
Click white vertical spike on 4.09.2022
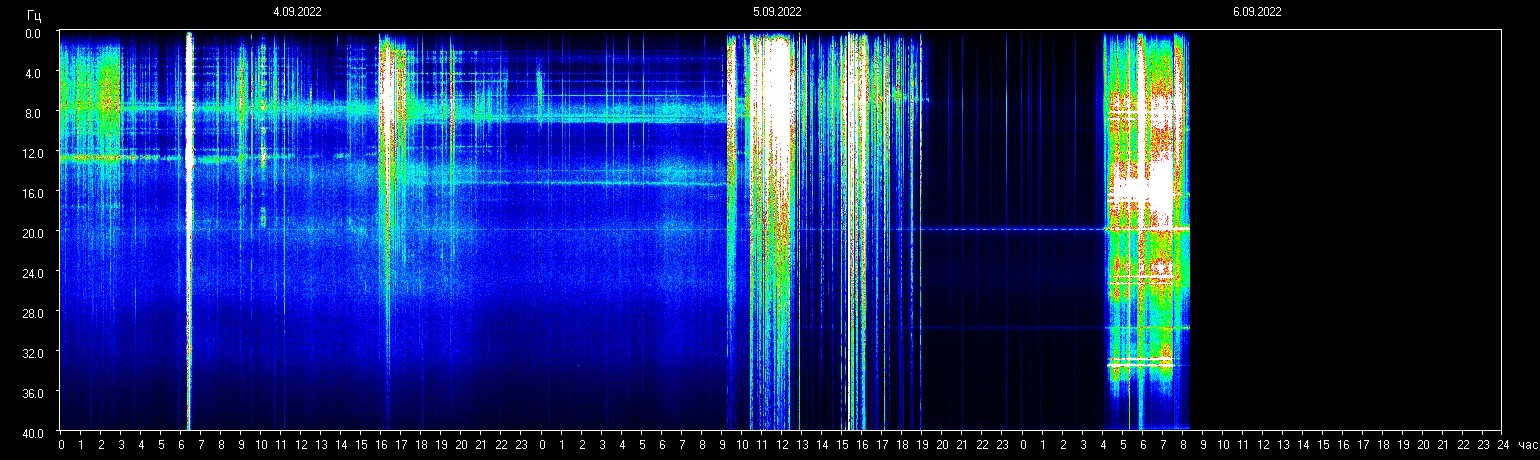189,200
